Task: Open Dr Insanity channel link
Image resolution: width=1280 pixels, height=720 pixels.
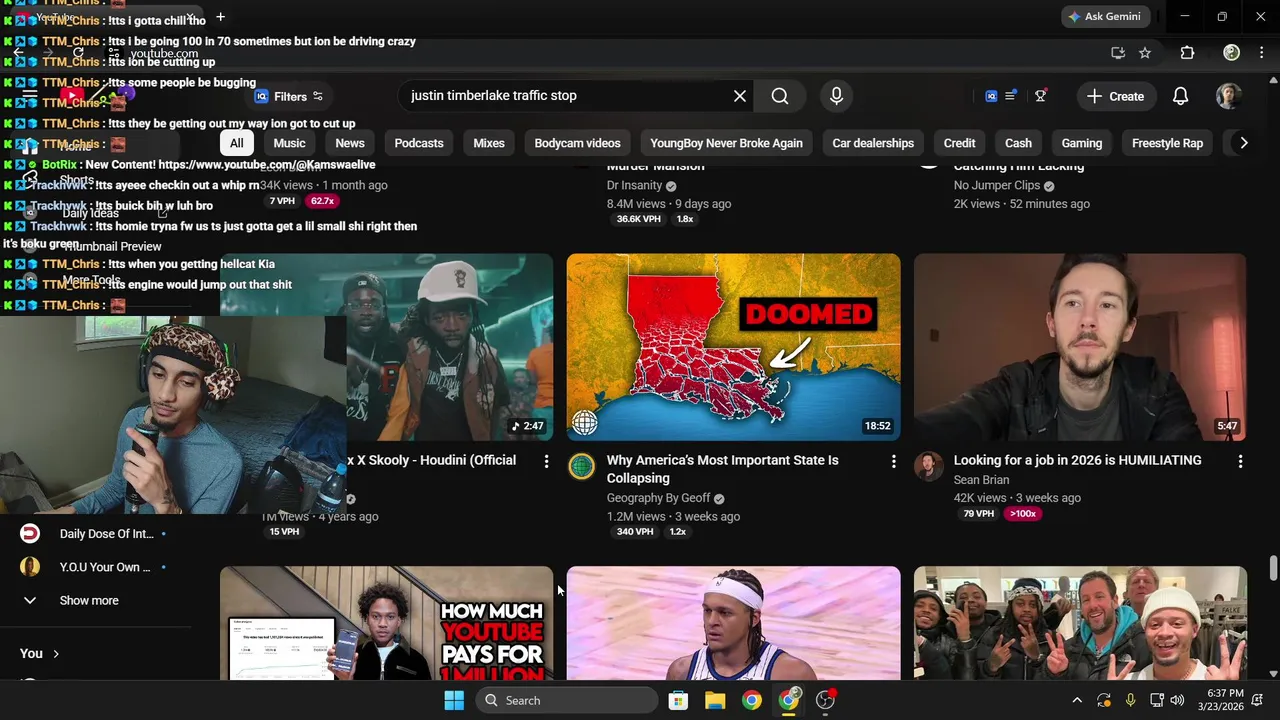Action: click(634, 186)
